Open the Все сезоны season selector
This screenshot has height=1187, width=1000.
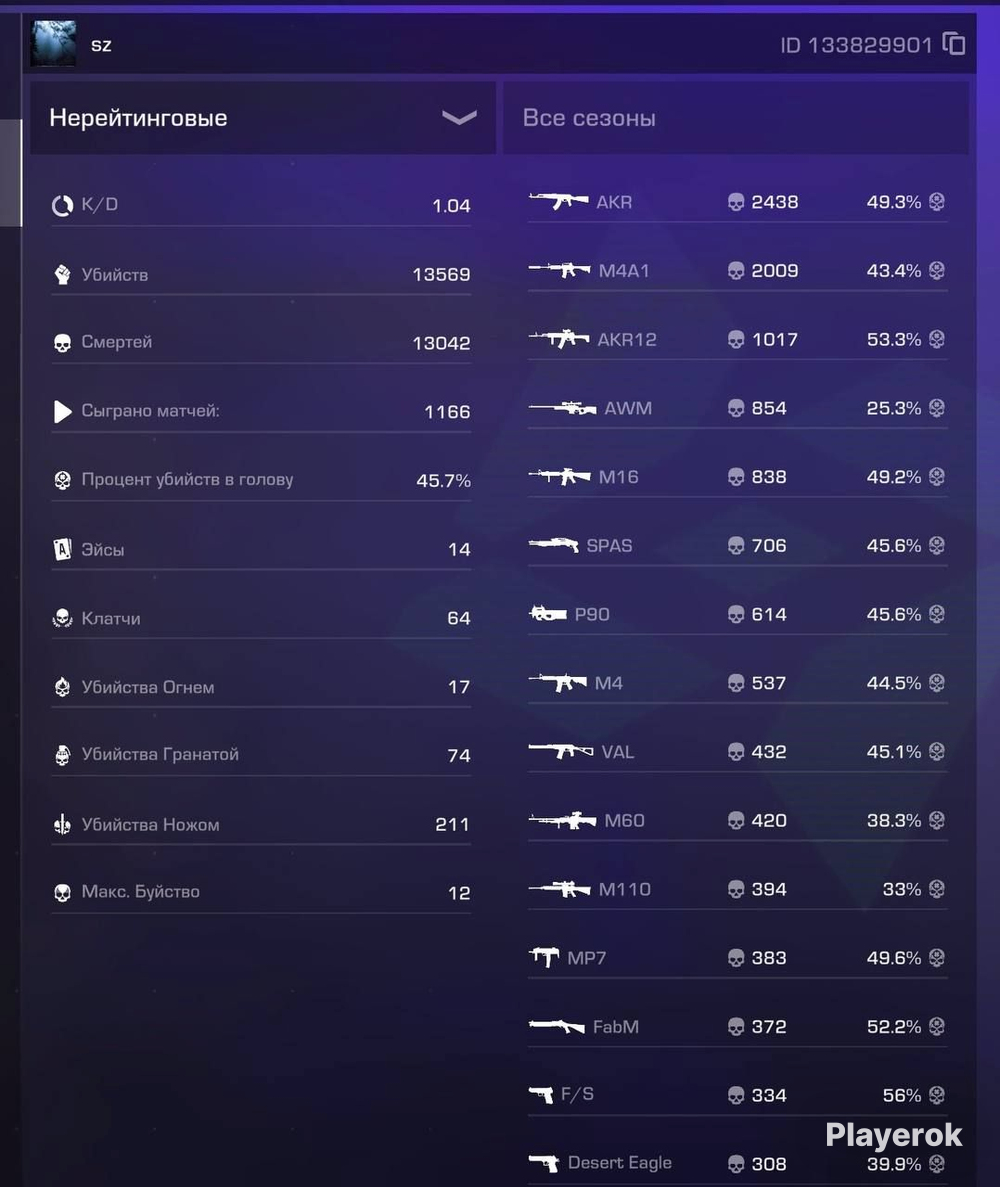[736, 117]
